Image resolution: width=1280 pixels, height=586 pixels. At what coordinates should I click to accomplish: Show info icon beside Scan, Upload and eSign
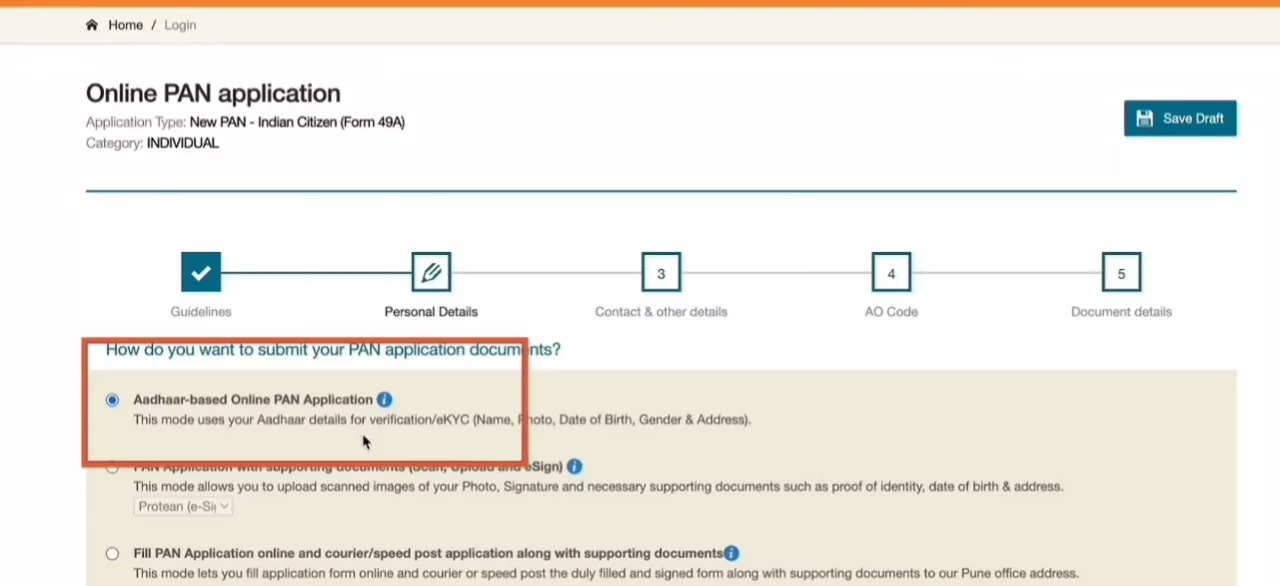point(574,467)
